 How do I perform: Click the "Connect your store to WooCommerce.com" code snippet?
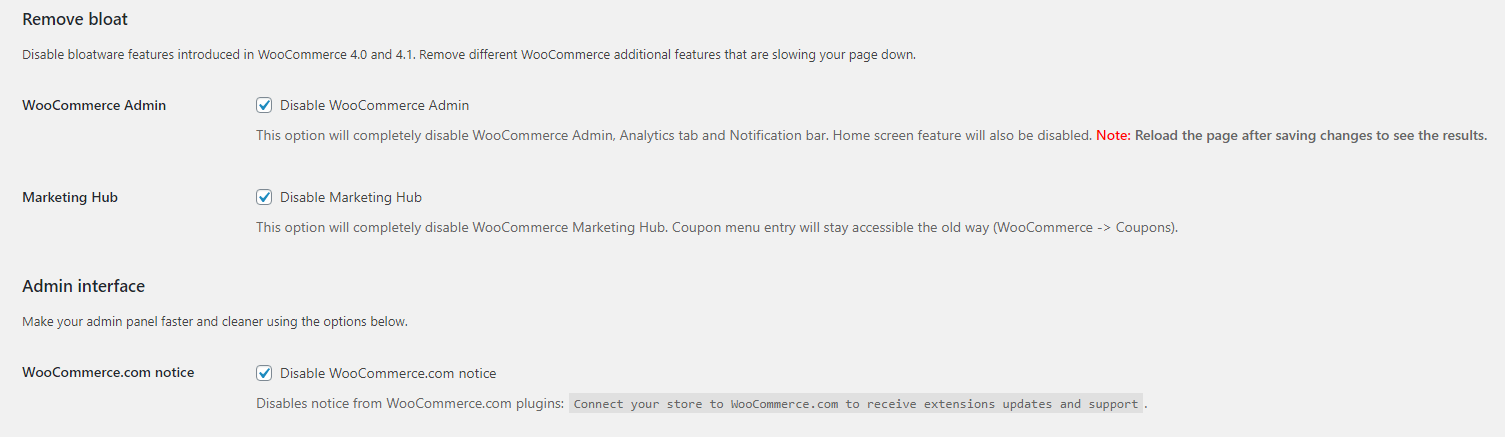coord(856,404)
